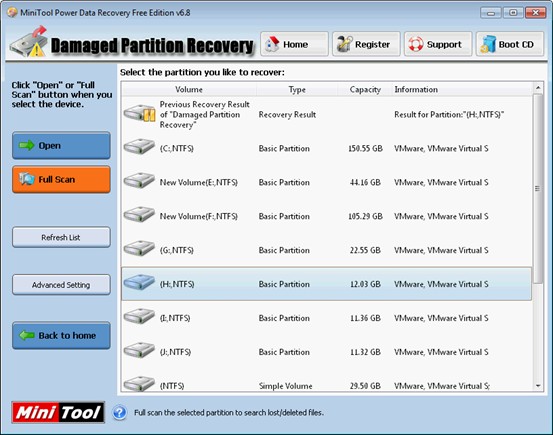Go Back to home
Screen dimensions: 553x435
61,335
